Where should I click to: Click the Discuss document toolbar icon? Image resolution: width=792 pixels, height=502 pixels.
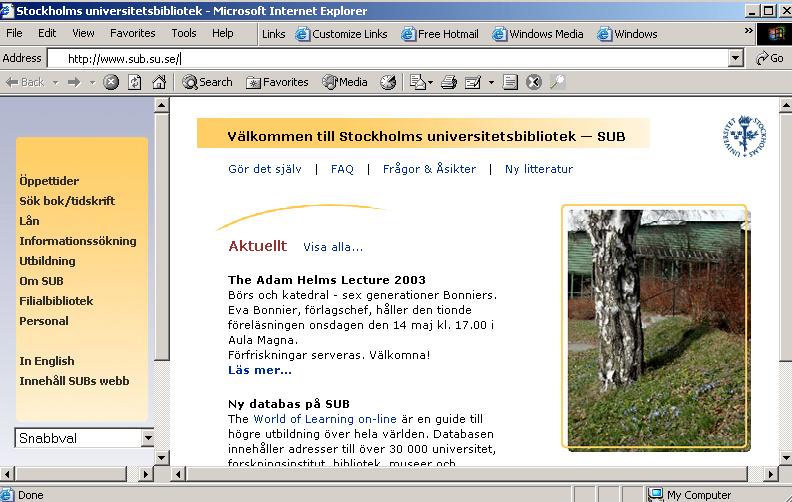tap(510, 82)
